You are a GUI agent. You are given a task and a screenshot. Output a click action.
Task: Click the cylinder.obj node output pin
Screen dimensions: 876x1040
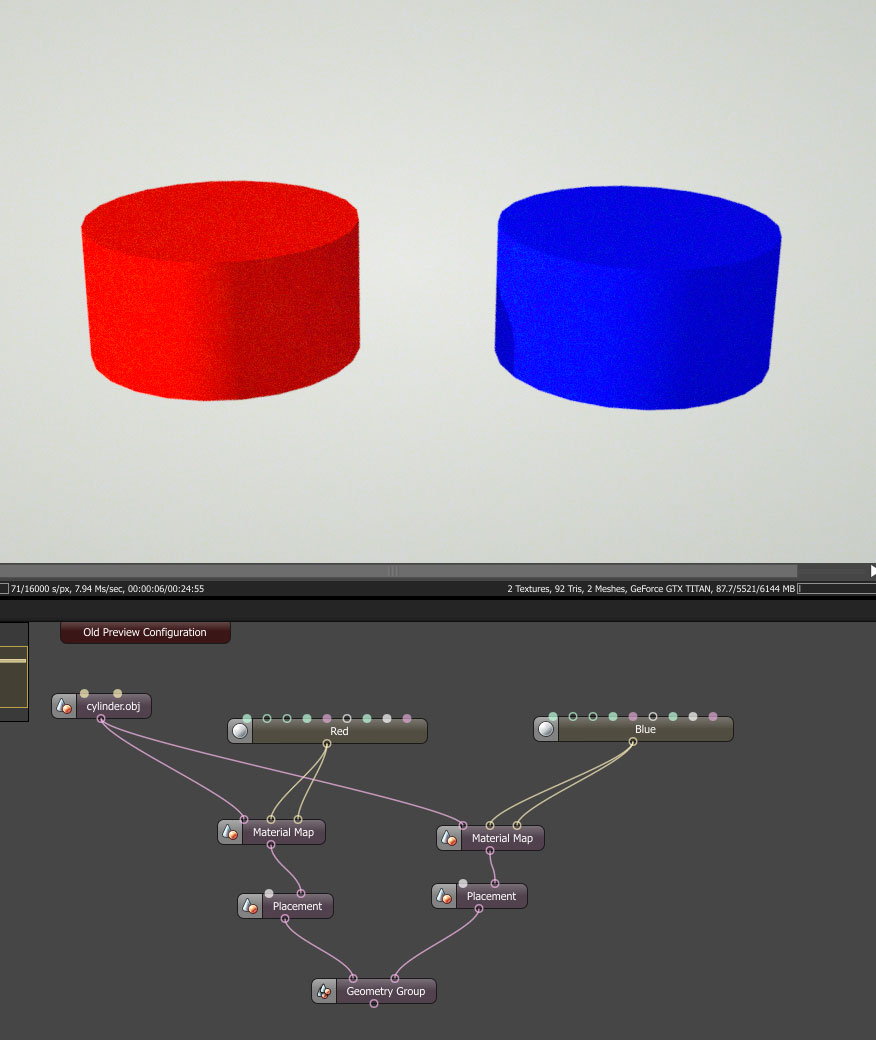[x=101, y=719]
